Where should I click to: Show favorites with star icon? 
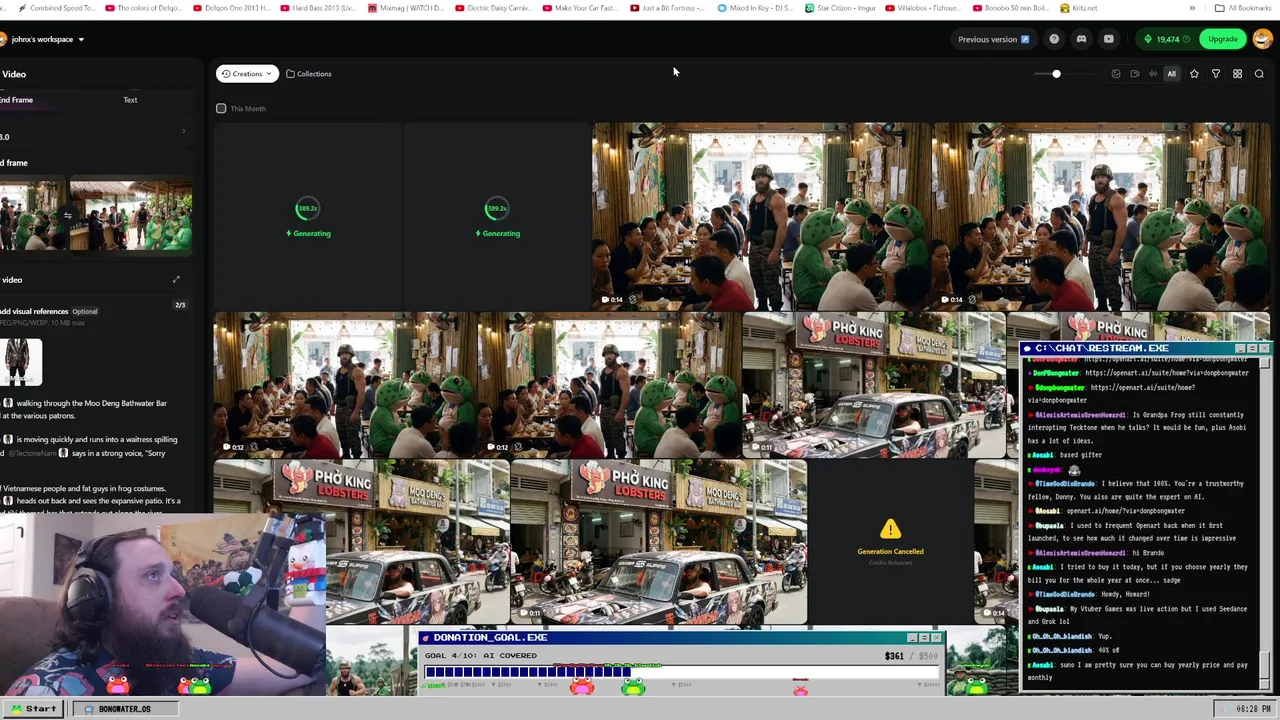pyautogui.click(x=1194, y=74)
